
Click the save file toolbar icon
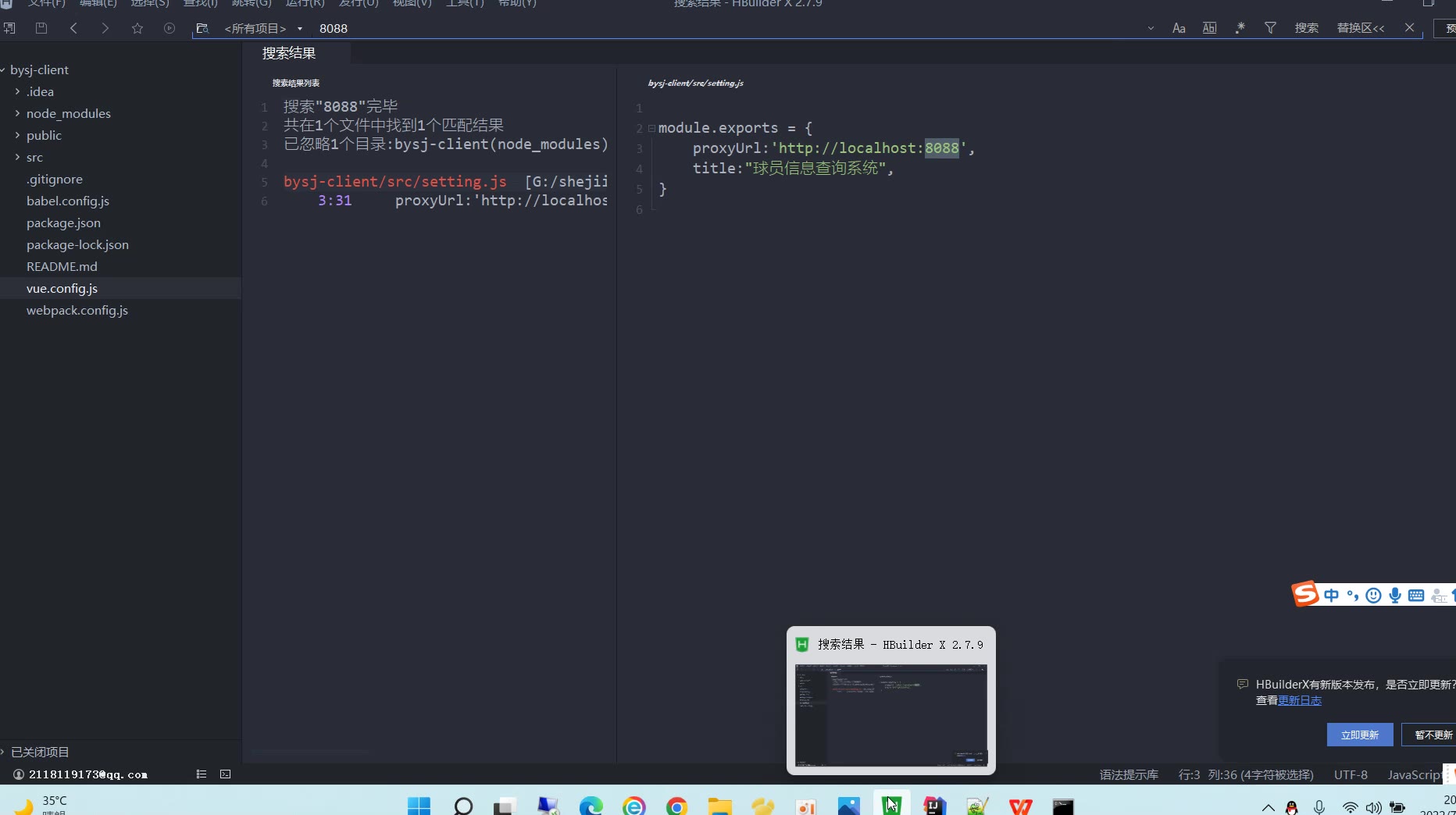click(x=41, y=28)
